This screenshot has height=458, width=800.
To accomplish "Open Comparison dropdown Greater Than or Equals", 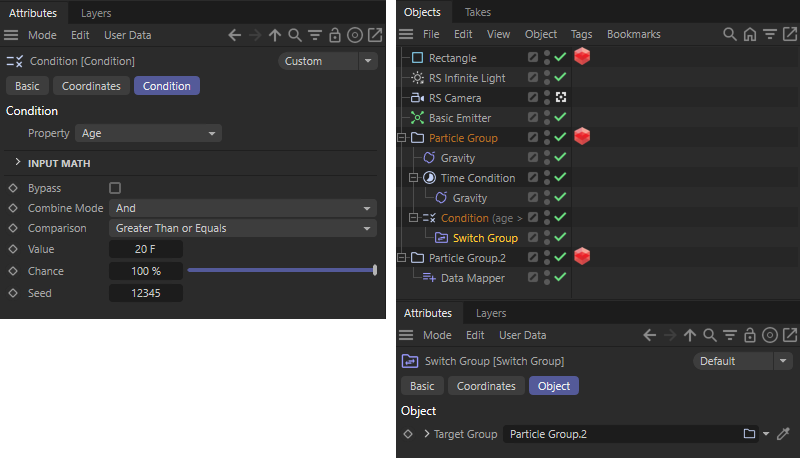I will [x=243, y=228].
